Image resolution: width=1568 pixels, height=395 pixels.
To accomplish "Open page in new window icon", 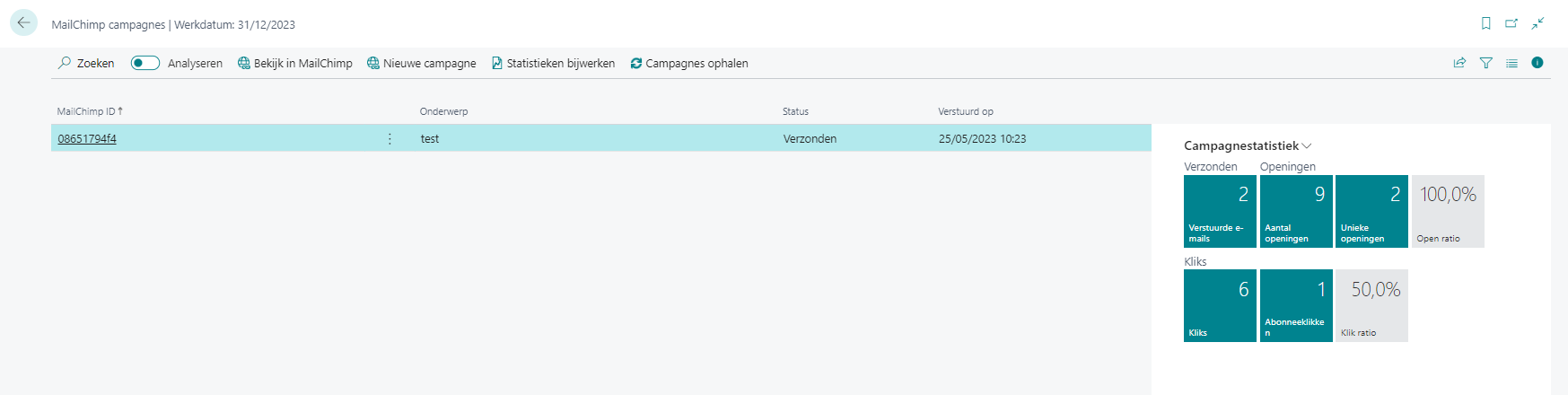I will point(1511,23).
